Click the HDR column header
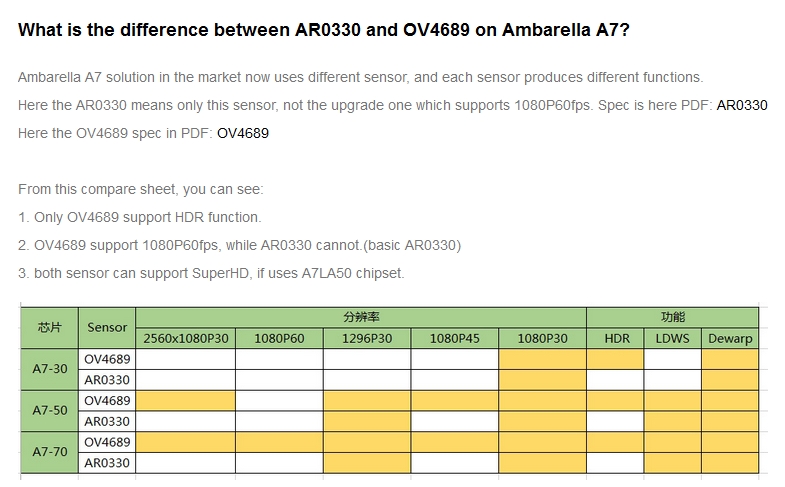Screen dimensions: 785x487 coord(617,338)
